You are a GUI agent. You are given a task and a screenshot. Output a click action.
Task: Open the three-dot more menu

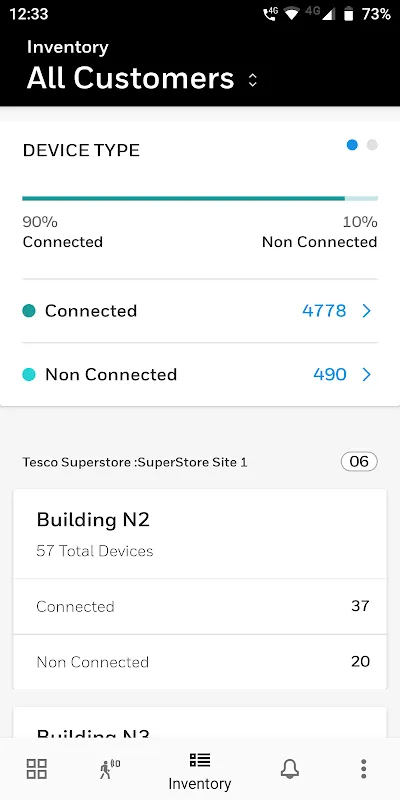click(363, 768)
